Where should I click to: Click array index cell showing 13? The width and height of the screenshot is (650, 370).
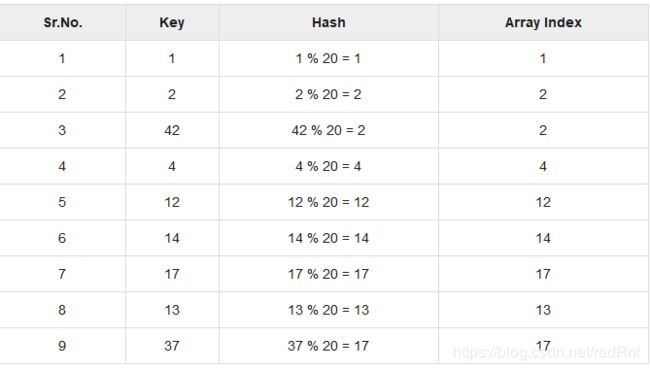click(543, 310)
